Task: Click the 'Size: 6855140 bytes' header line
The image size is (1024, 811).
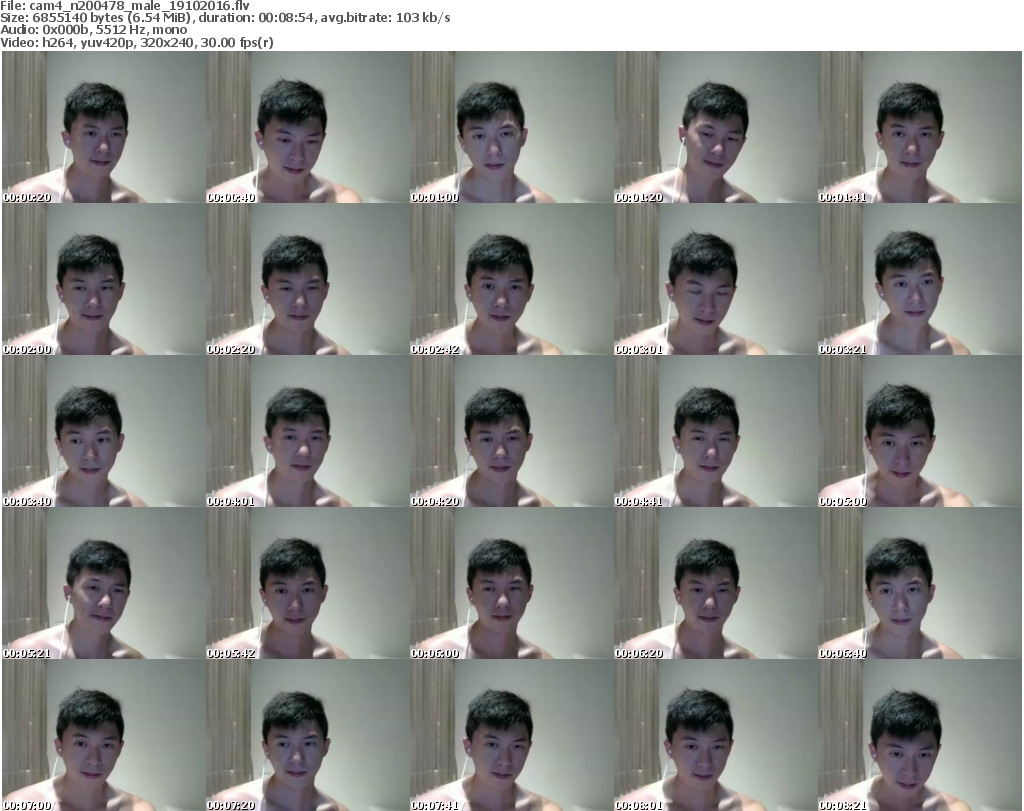Action: coord(225,18)
